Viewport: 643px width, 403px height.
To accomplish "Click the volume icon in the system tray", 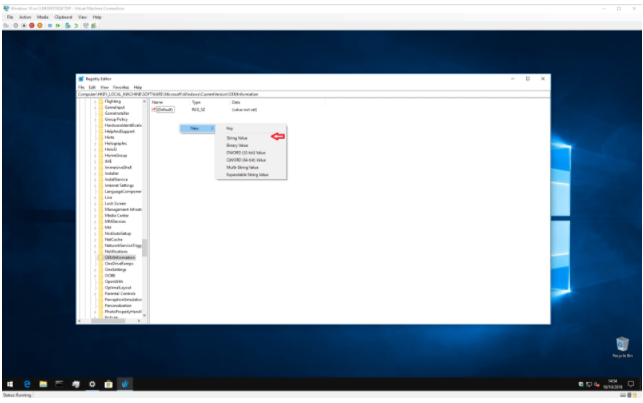I will (x=597, y=384).
